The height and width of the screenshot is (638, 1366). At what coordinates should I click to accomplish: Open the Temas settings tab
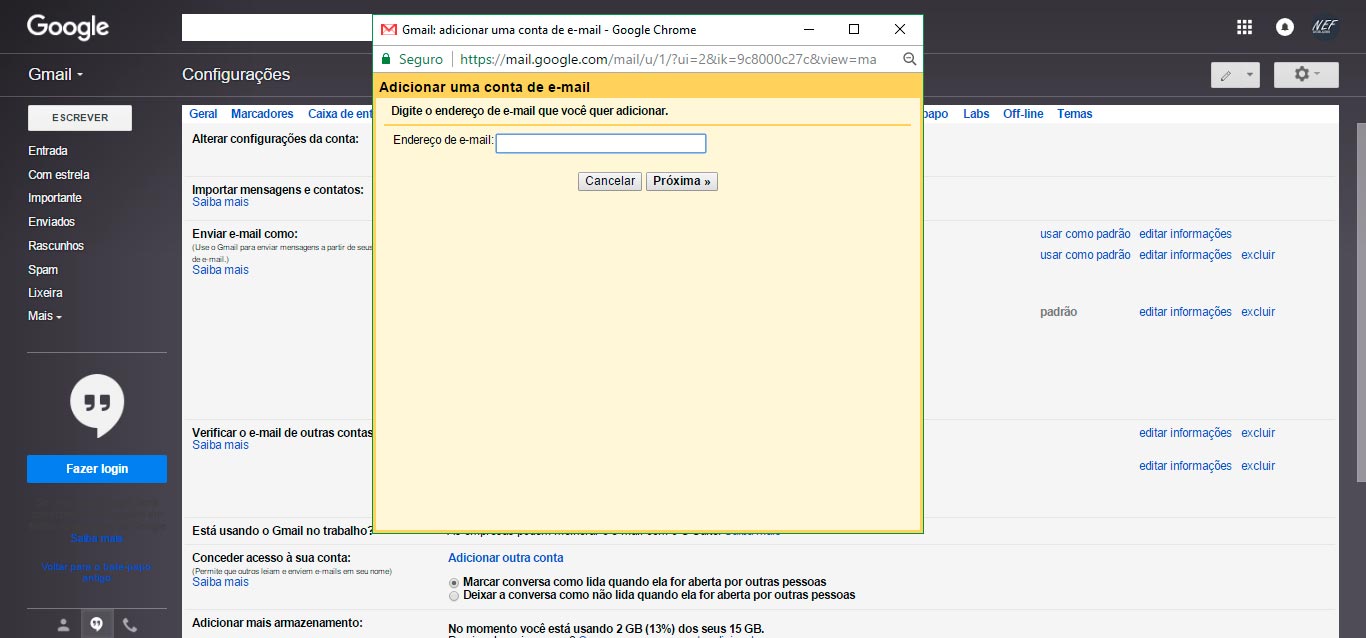point(1075,114)
